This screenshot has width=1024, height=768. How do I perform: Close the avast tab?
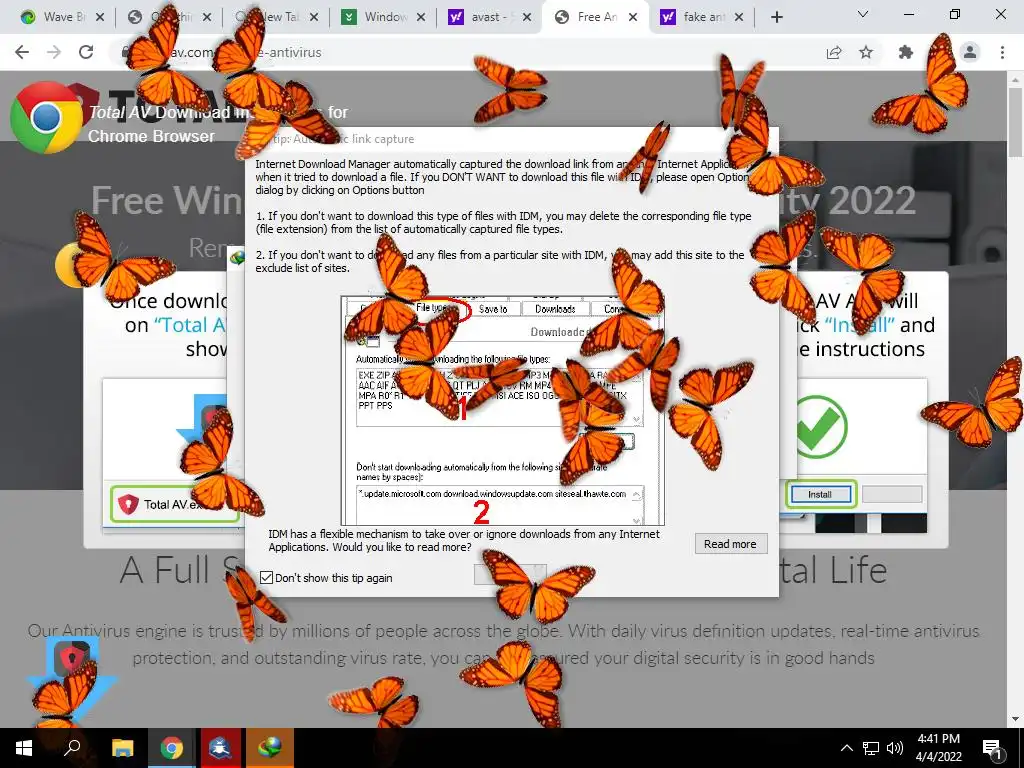tap(527, 18)
